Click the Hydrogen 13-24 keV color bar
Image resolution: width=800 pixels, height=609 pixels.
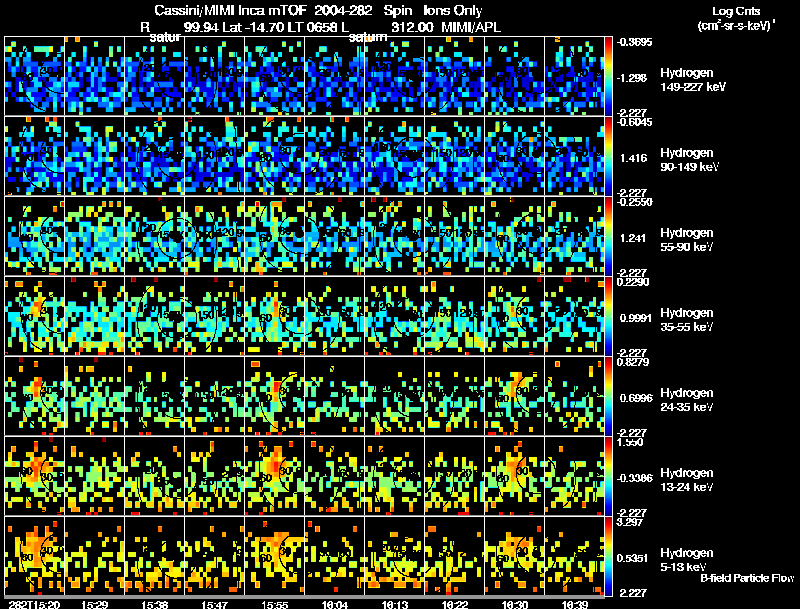click(608, 476)
